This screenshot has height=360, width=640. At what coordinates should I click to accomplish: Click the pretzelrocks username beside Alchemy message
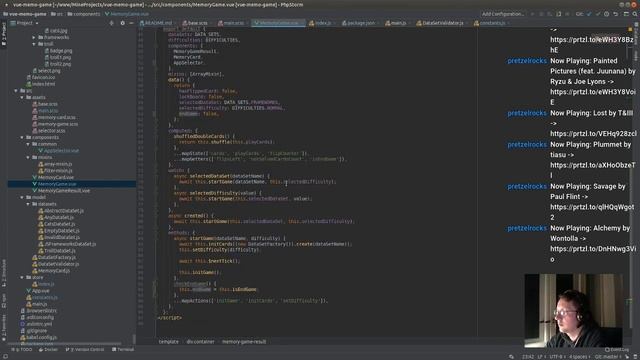[x=527, y=228]
